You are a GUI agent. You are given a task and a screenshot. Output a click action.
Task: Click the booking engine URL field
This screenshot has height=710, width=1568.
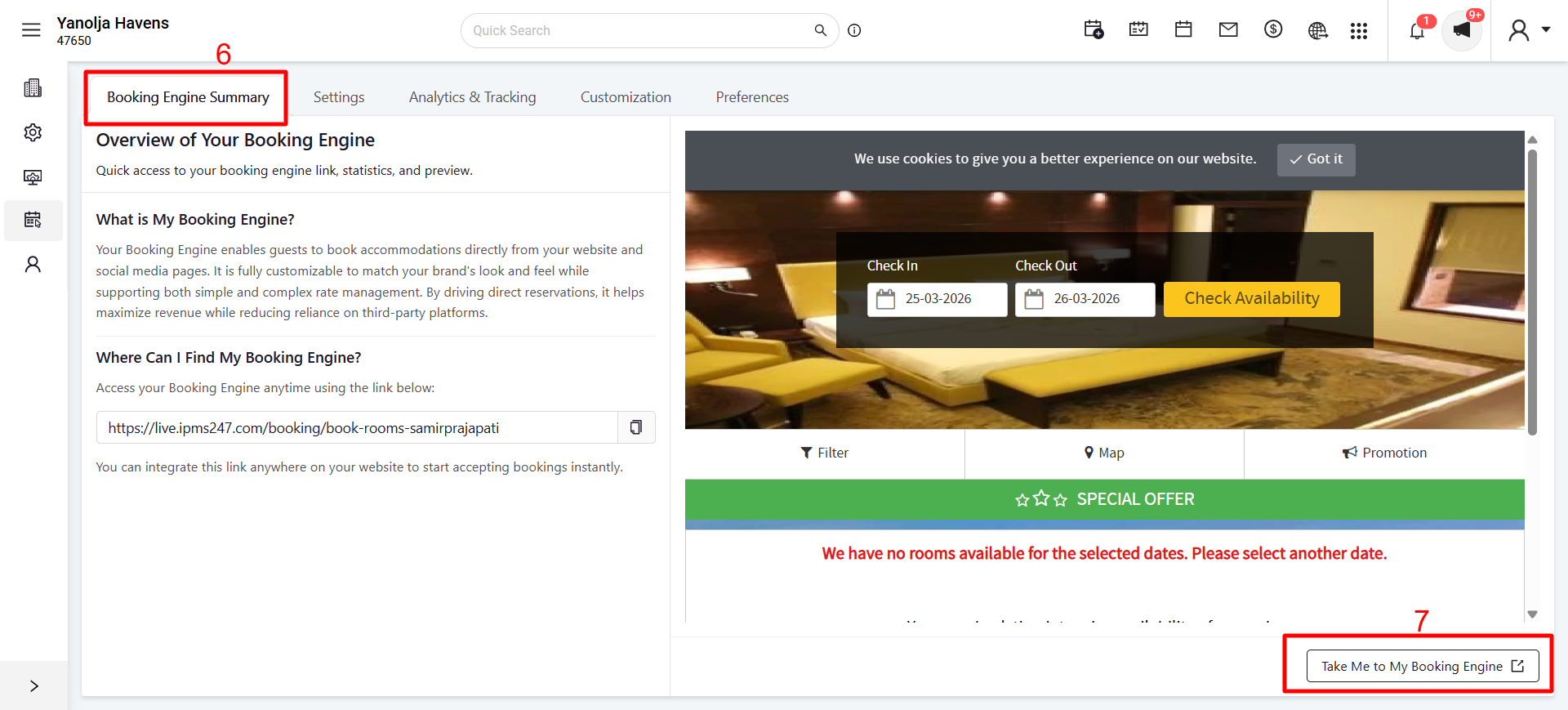(x=357, y=427)
